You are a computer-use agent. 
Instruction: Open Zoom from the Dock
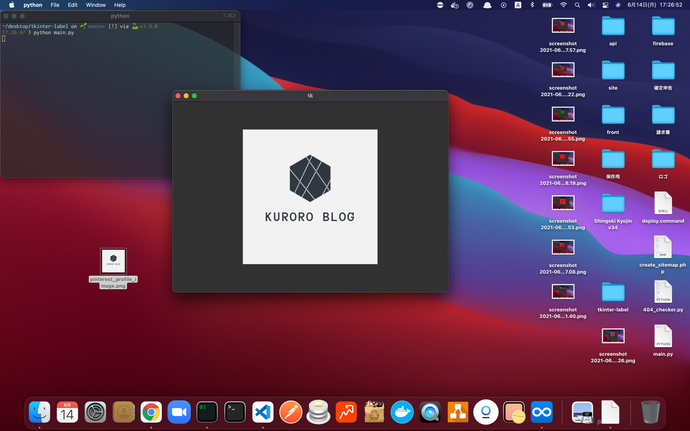179,413
